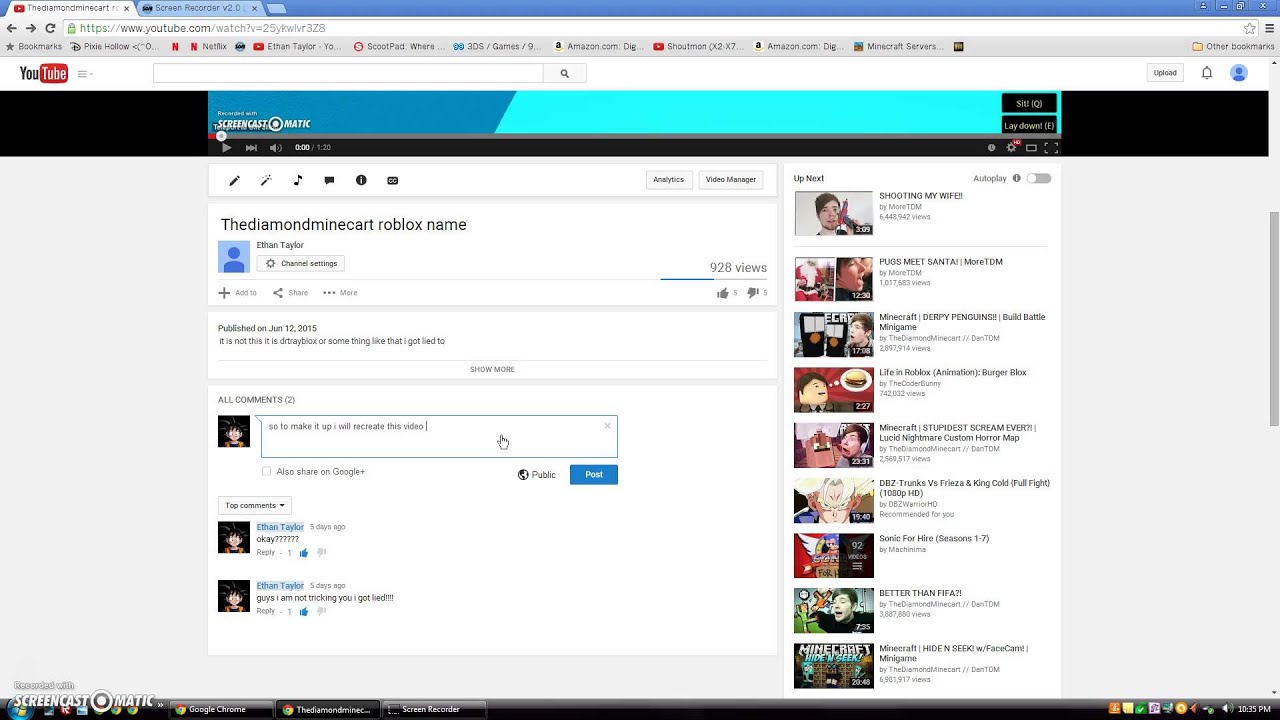Open the More actions menu
Viewport: 1280px width, 720px height.
point(340,293)
